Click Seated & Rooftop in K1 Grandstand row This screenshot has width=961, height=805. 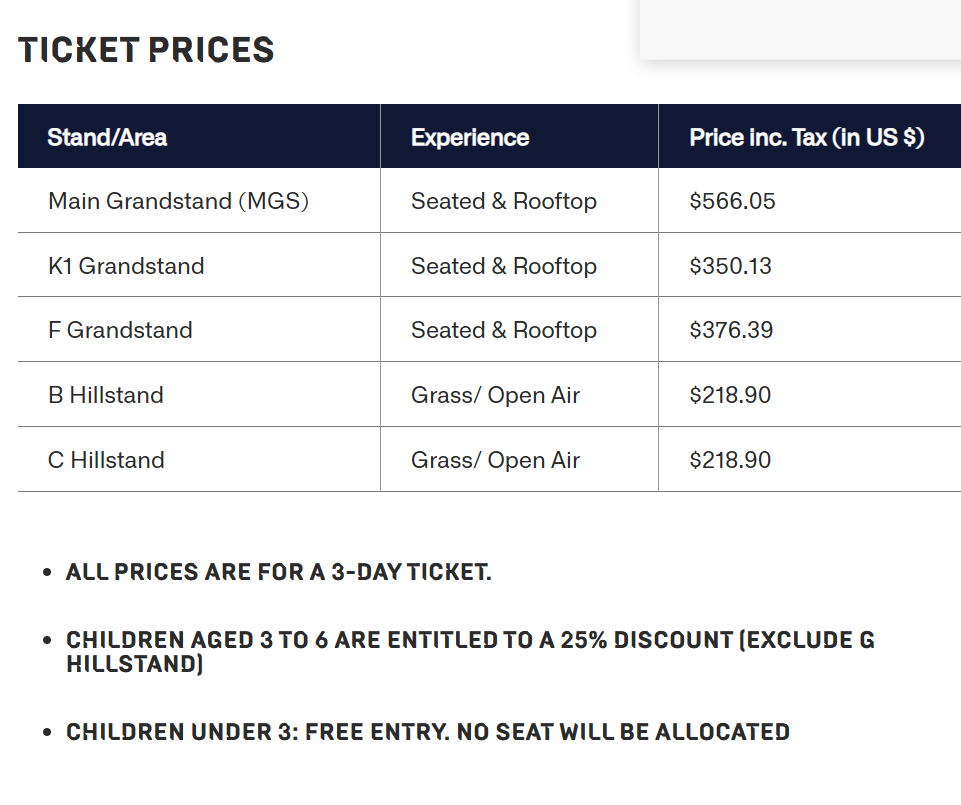pyautogui.click(x=504, y=266)
